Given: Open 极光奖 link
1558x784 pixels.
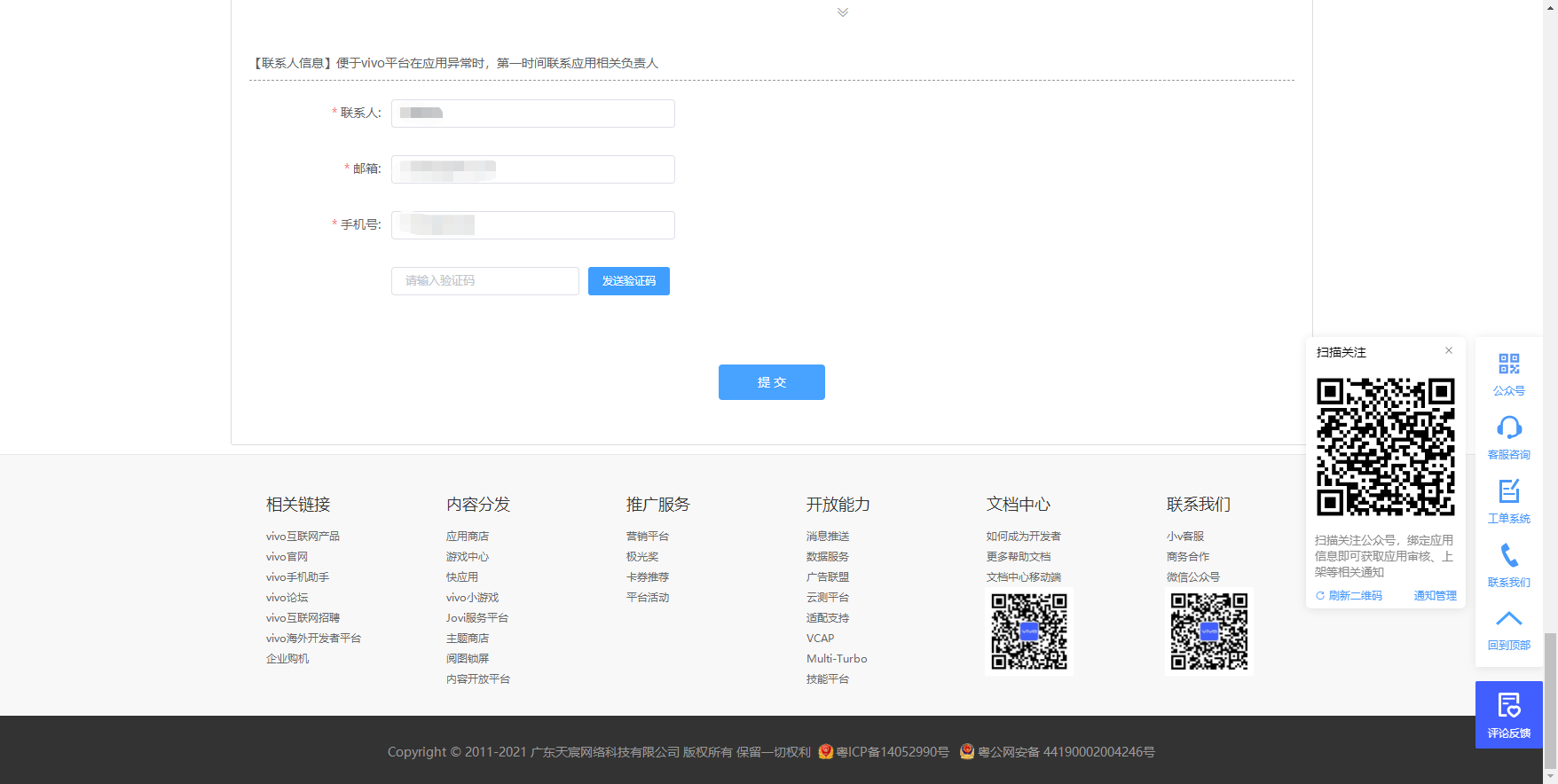Looking at the screenshot, I should pyautogui.click(x=642, y=557).
